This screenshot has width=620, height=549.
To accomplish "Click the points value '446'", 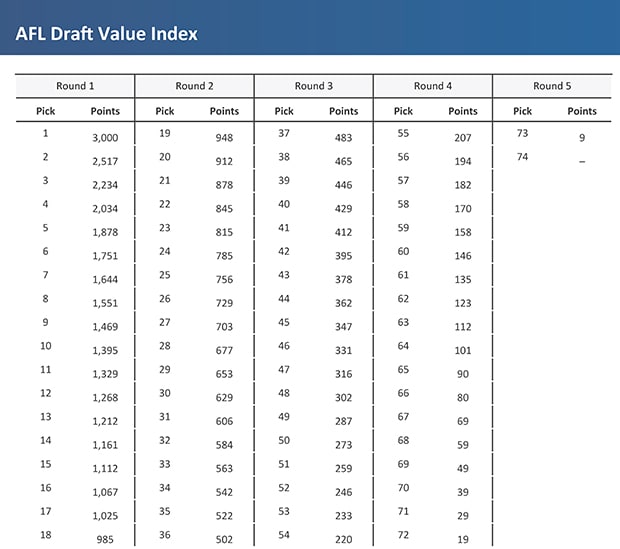I will 343,185.
